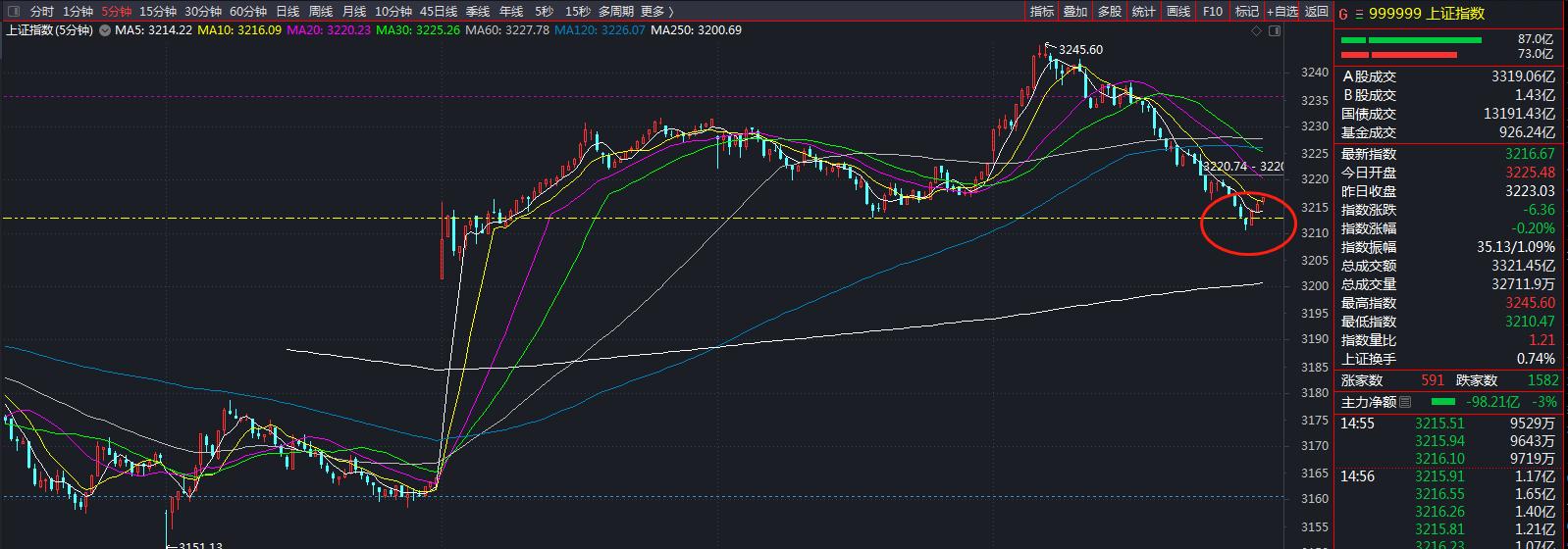Click the green buy/sell volume bar at 87.0亿
1568x549 pixels.
1411,40
